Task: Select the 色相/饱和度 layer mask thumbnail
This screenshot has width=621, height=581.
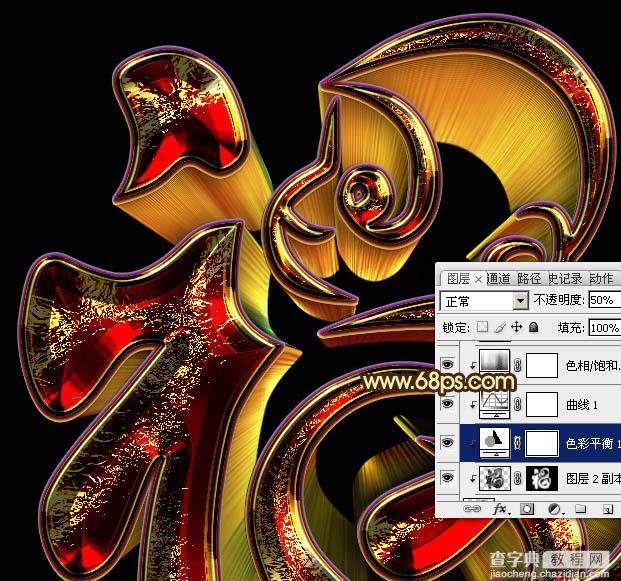Action: coord(542,366)
